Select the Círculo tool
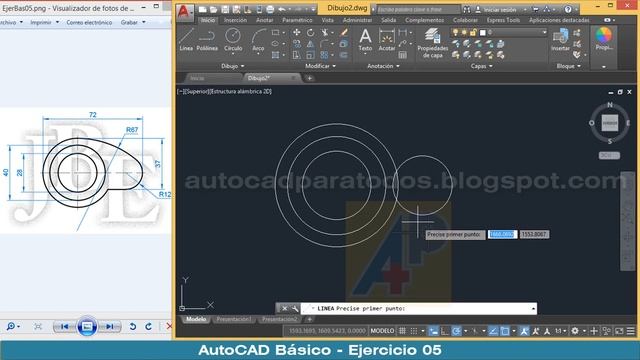 point(233,40)
